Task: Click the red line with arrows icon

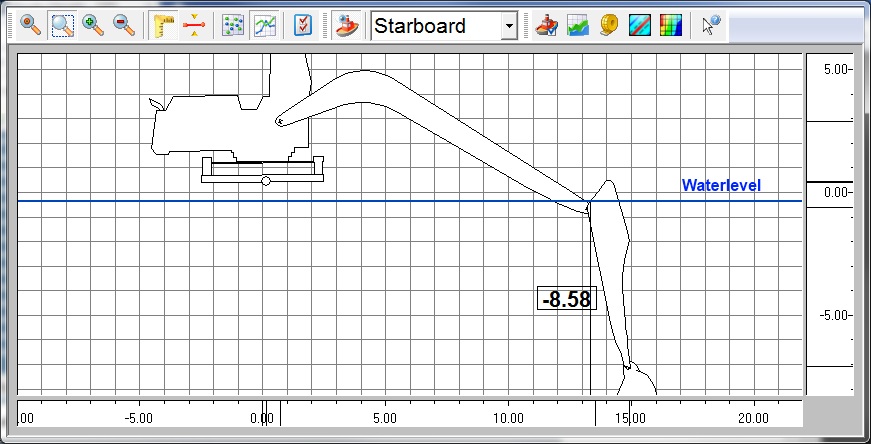Action: [x=194, y=26]
